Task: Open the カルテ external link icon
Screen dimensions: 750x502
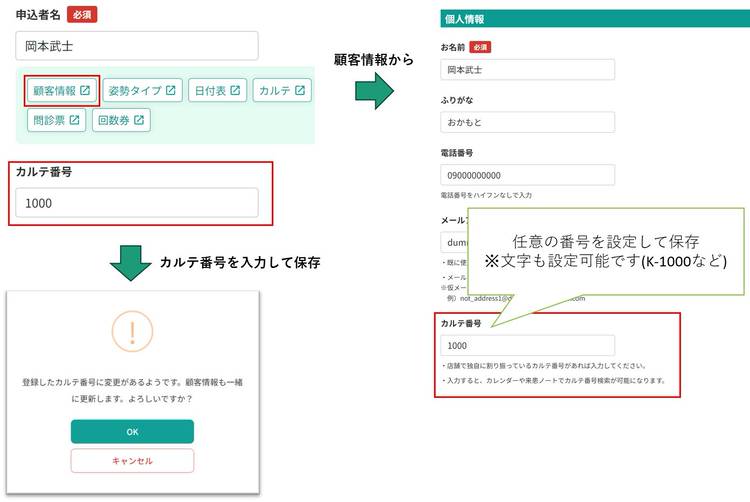Action: [x=300, y=91]
